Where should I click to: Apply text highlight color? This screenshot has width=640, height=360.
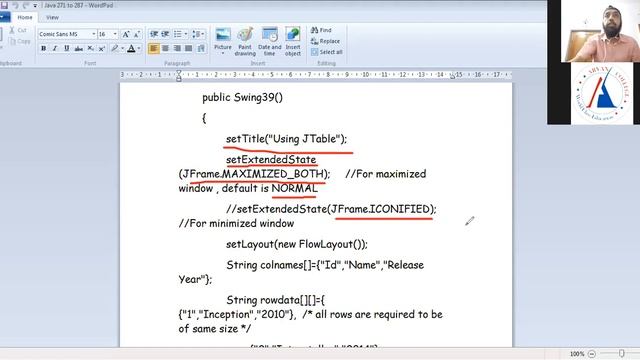coord(115,49)
